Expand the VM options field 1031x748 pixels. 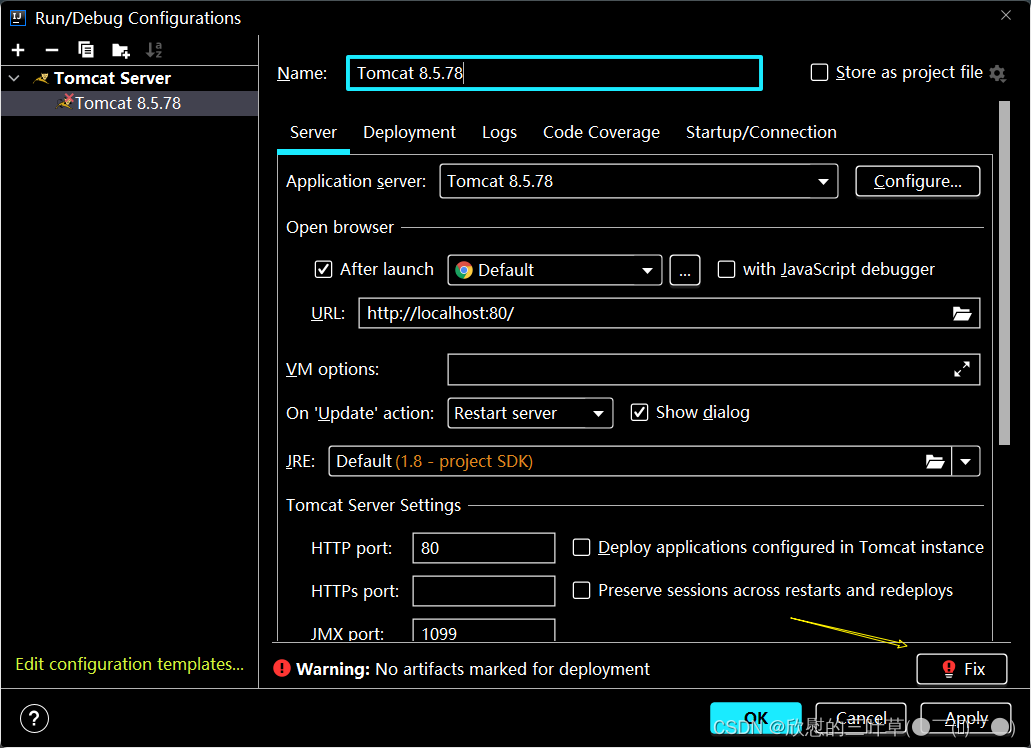pyautogui.click(x=962, y=369)
